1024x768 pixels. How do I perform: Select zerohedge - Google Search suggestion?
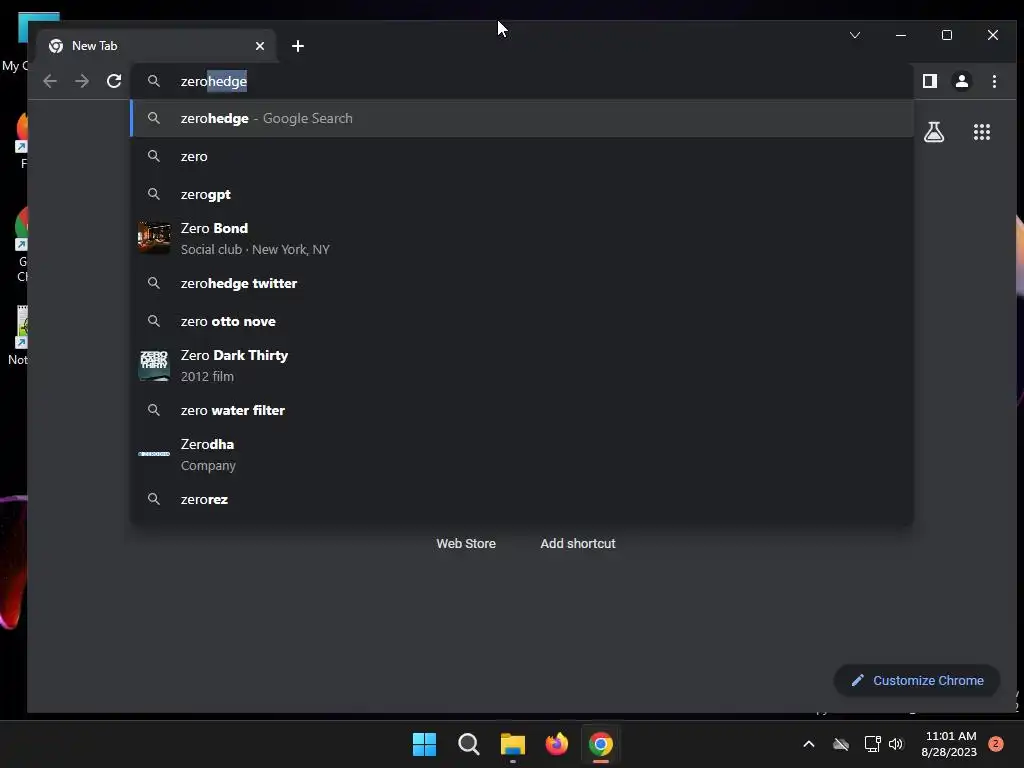[522, 118]
